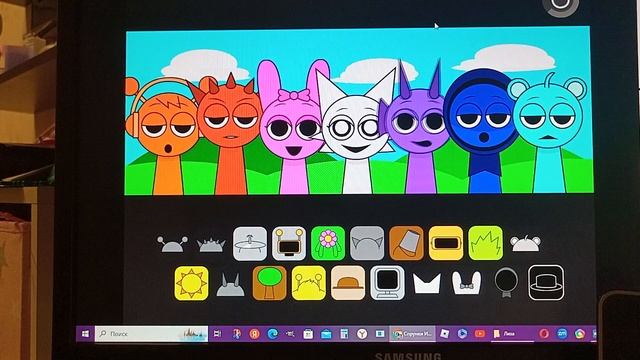Open the Windows Start menu
This screenshot has width=640, height=360.
(x=85, y=334)
